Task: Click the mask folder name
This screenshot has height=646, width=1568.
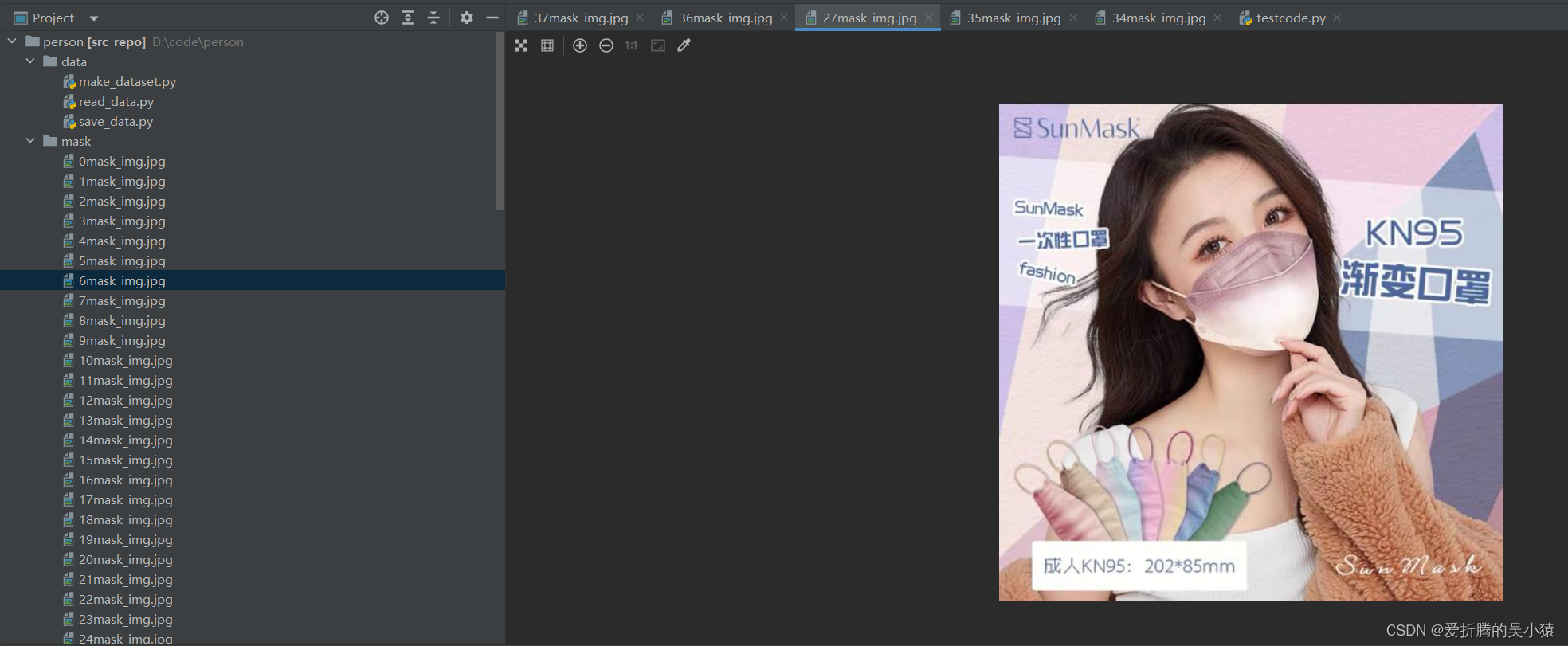Action: (76, 141)
